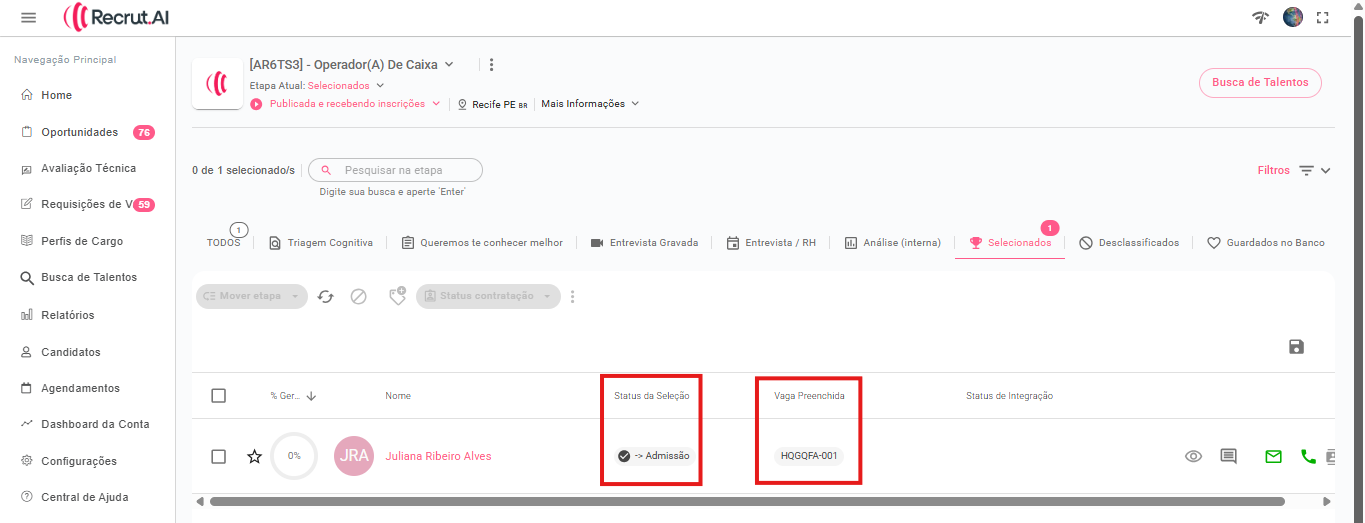Open the Filtros dropdown

[x=1294, y=171]
